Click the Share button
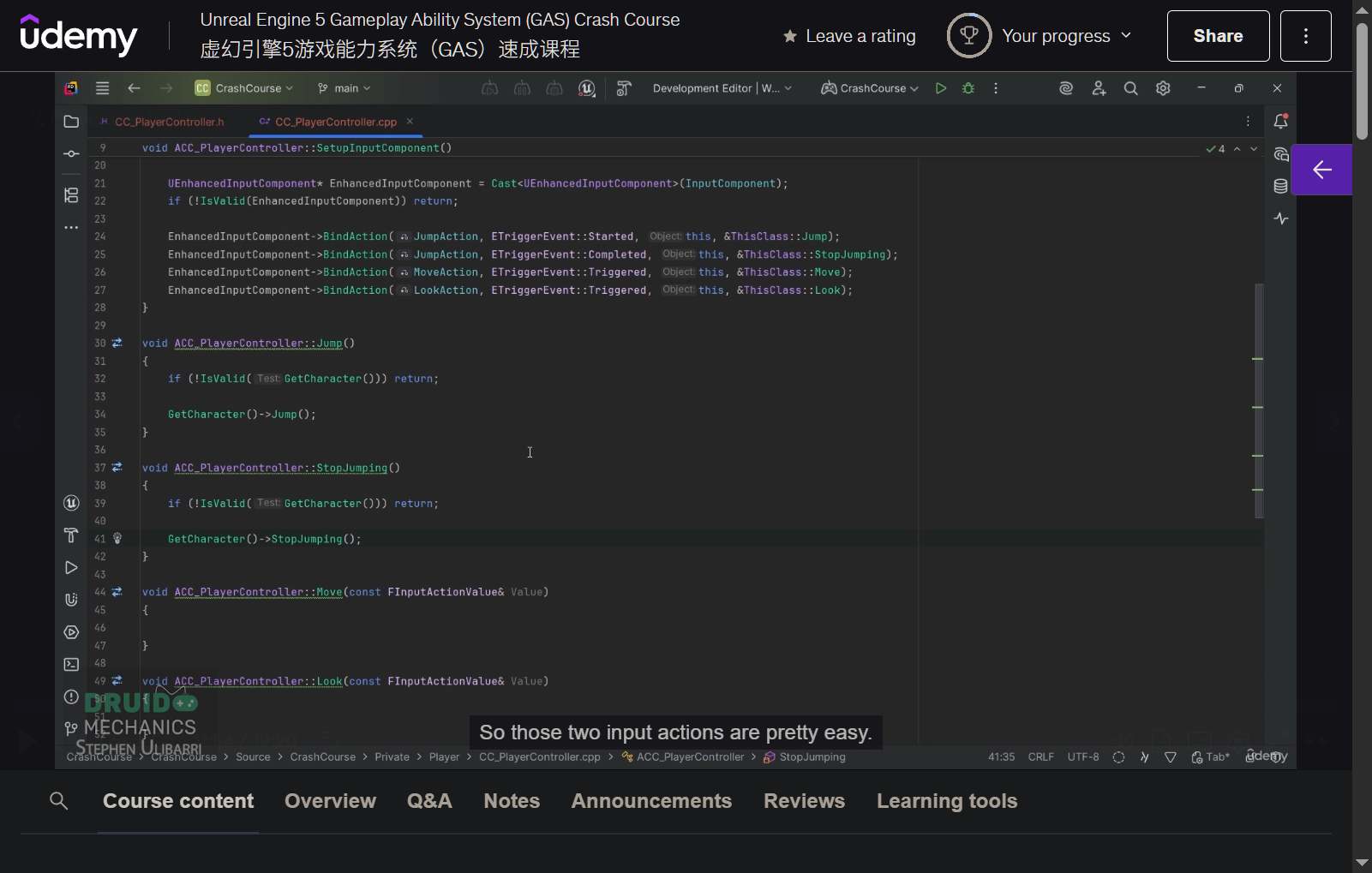Viewport: 1372px width, 873px height. click(1218, 36)
